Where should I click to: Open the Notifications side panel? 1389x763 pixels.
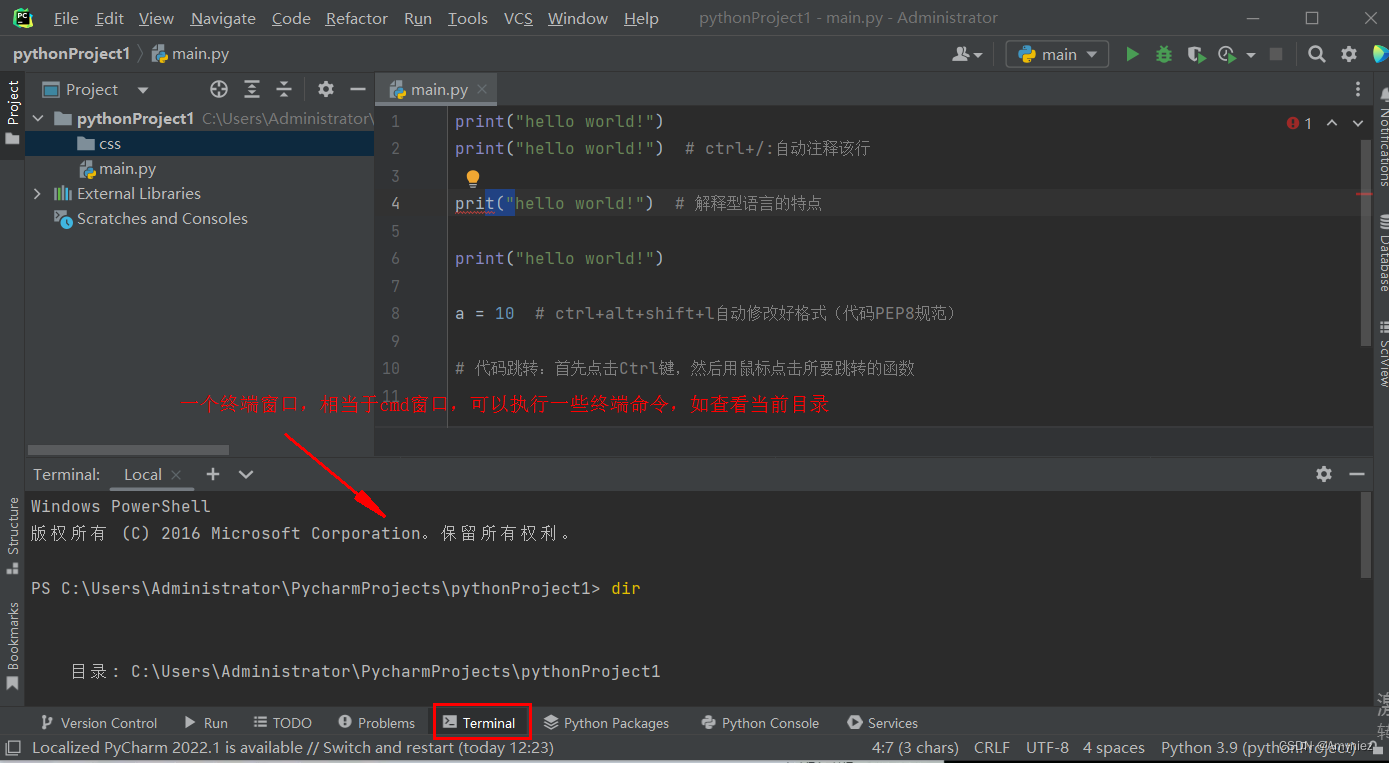click(1384, 137)
